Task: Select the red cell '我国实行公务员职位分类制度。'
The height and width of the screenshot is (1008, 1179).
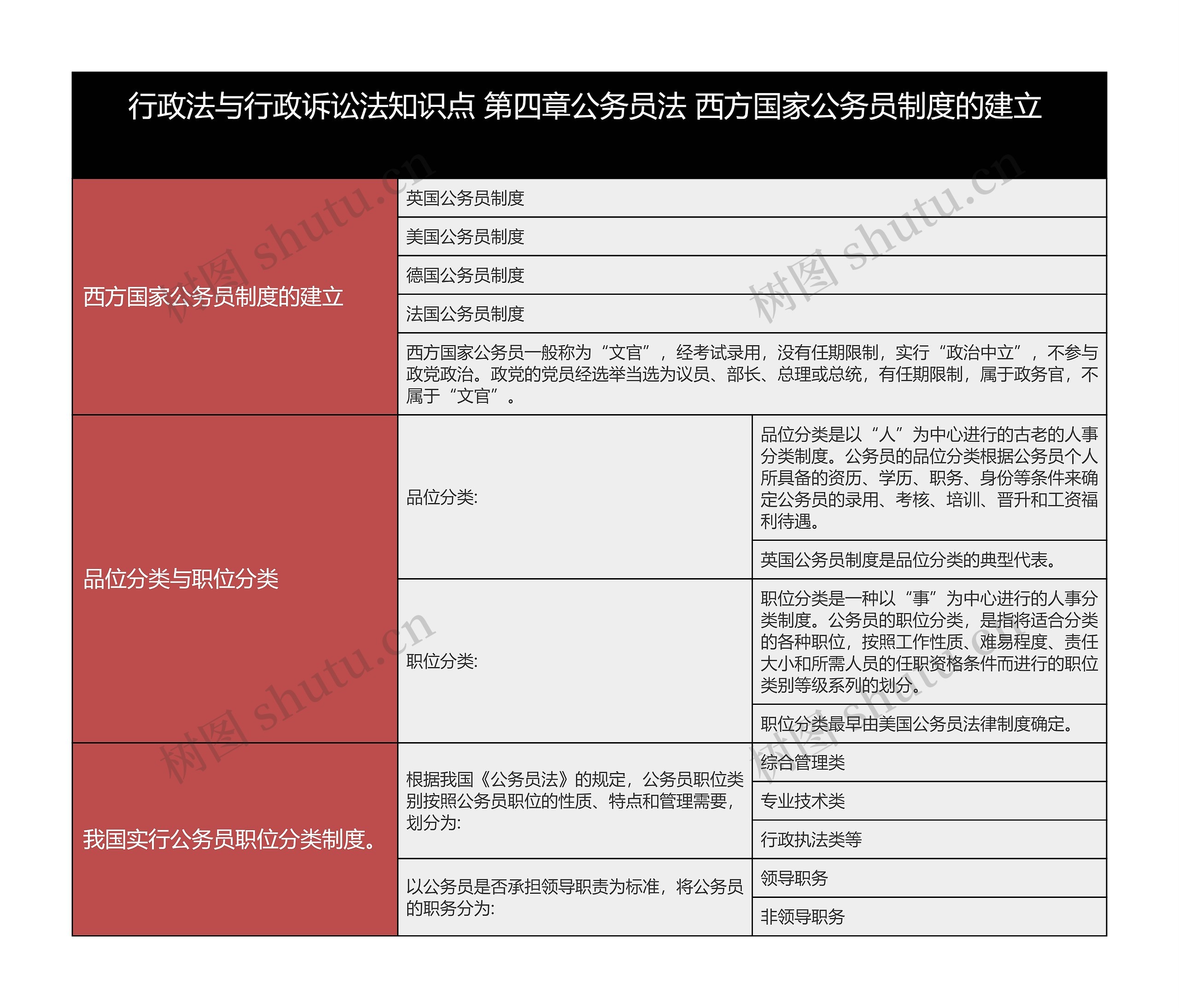Action: tap(234, 839)
